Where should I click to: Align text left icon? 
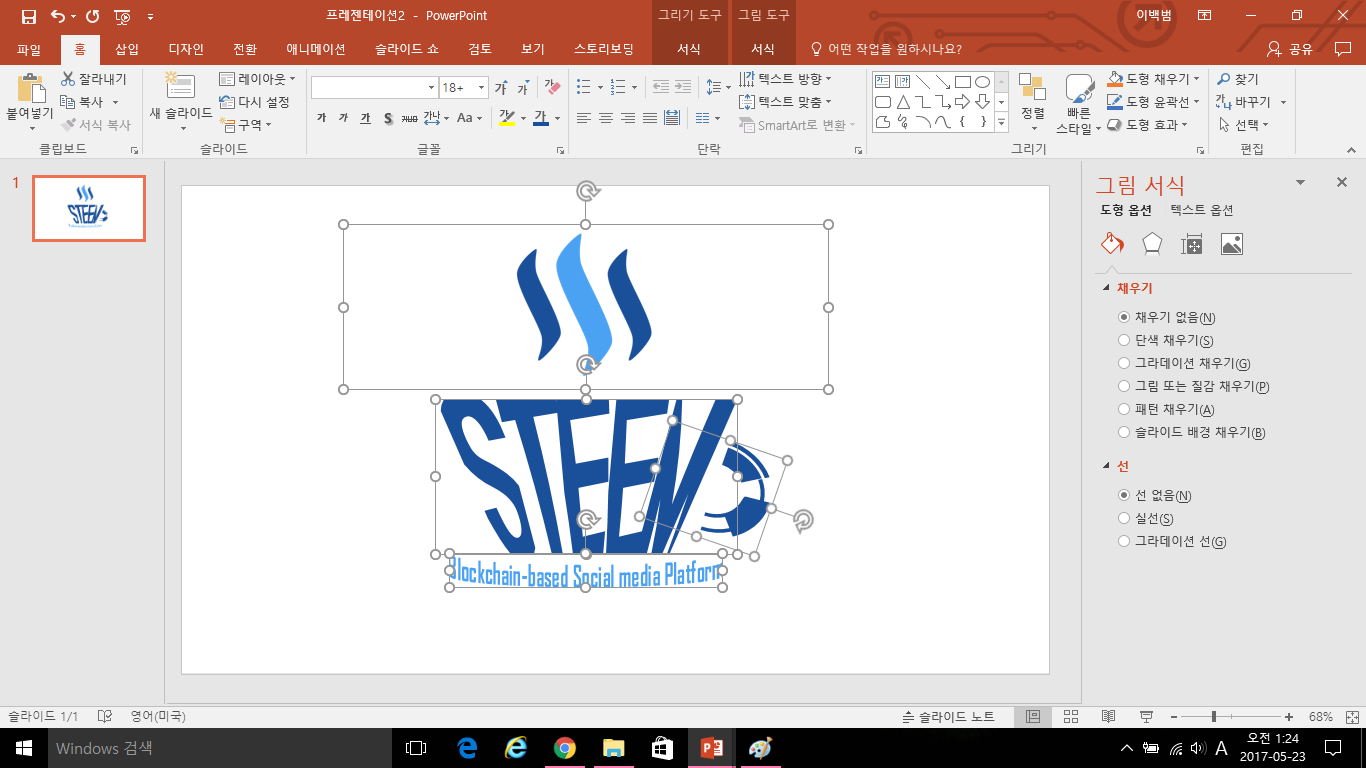584,118
